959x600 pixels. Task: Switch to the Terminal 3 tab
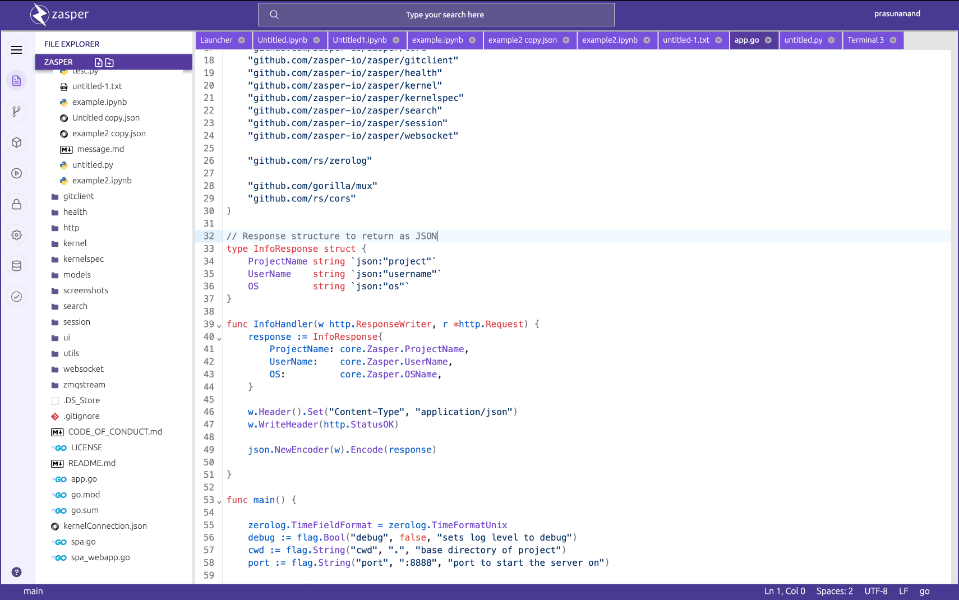click(865, 40)
